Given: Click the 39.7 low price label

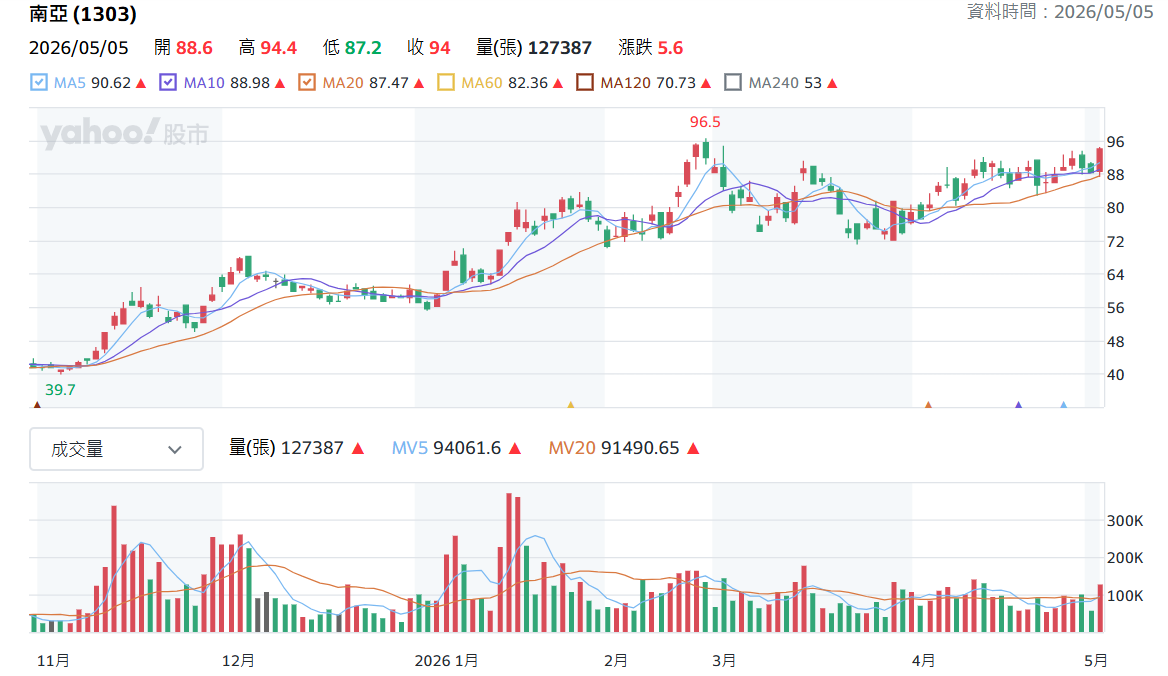Looking at the screenshot, I should [60, 389].
